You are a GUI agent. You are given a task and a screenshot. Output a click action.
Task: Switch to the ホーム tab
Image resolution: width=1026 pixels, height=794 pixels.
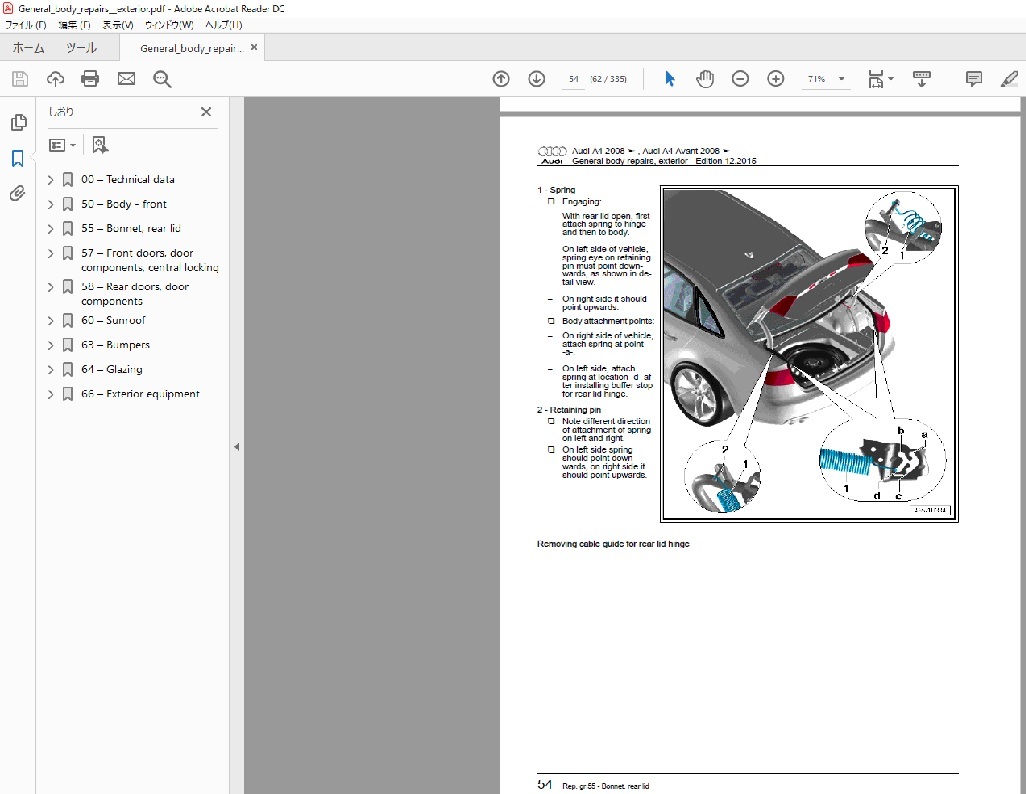point(28,48)
